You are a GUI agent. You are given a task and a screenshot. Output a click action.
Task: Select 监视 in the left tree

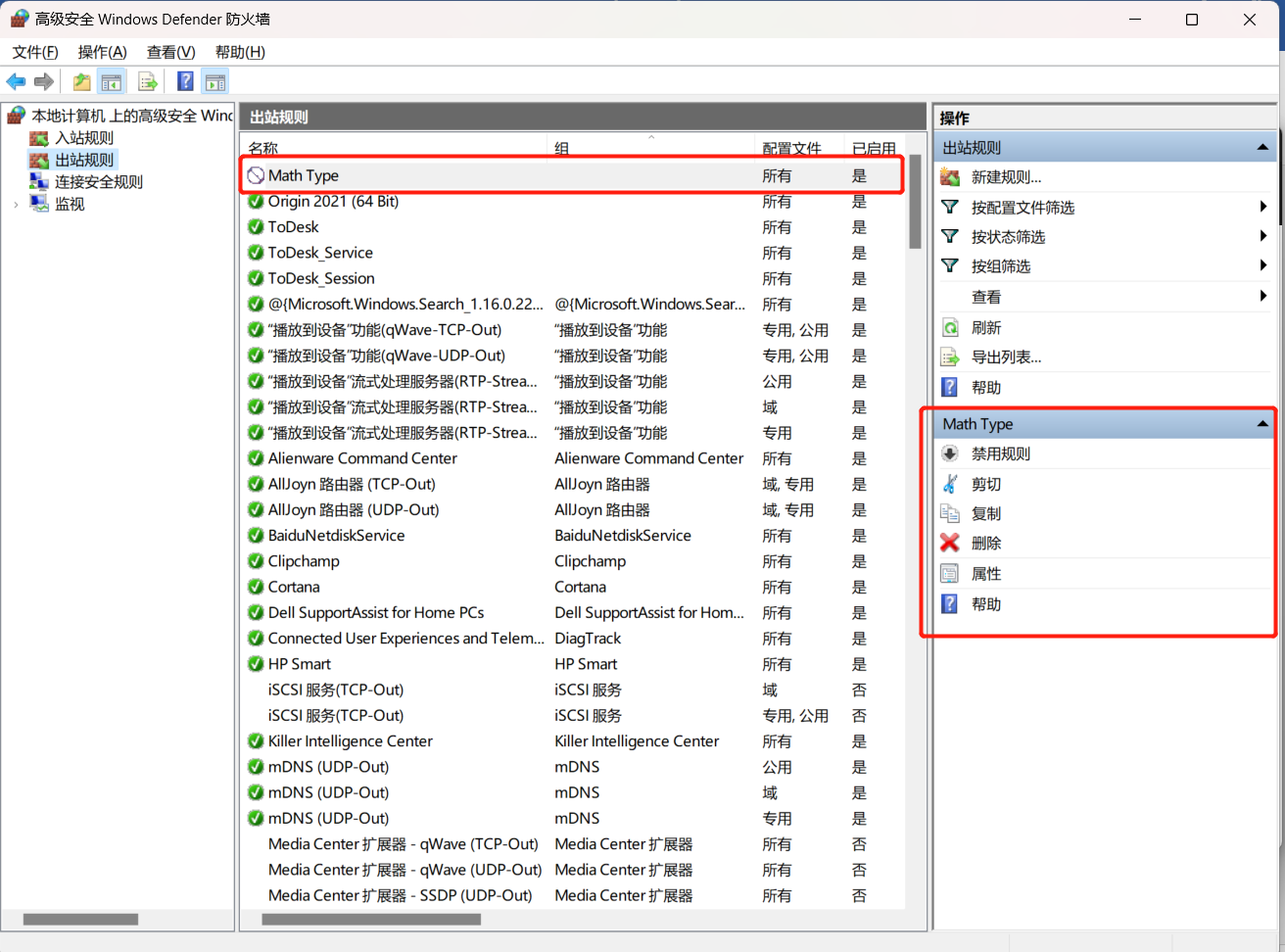click(70, 204)
